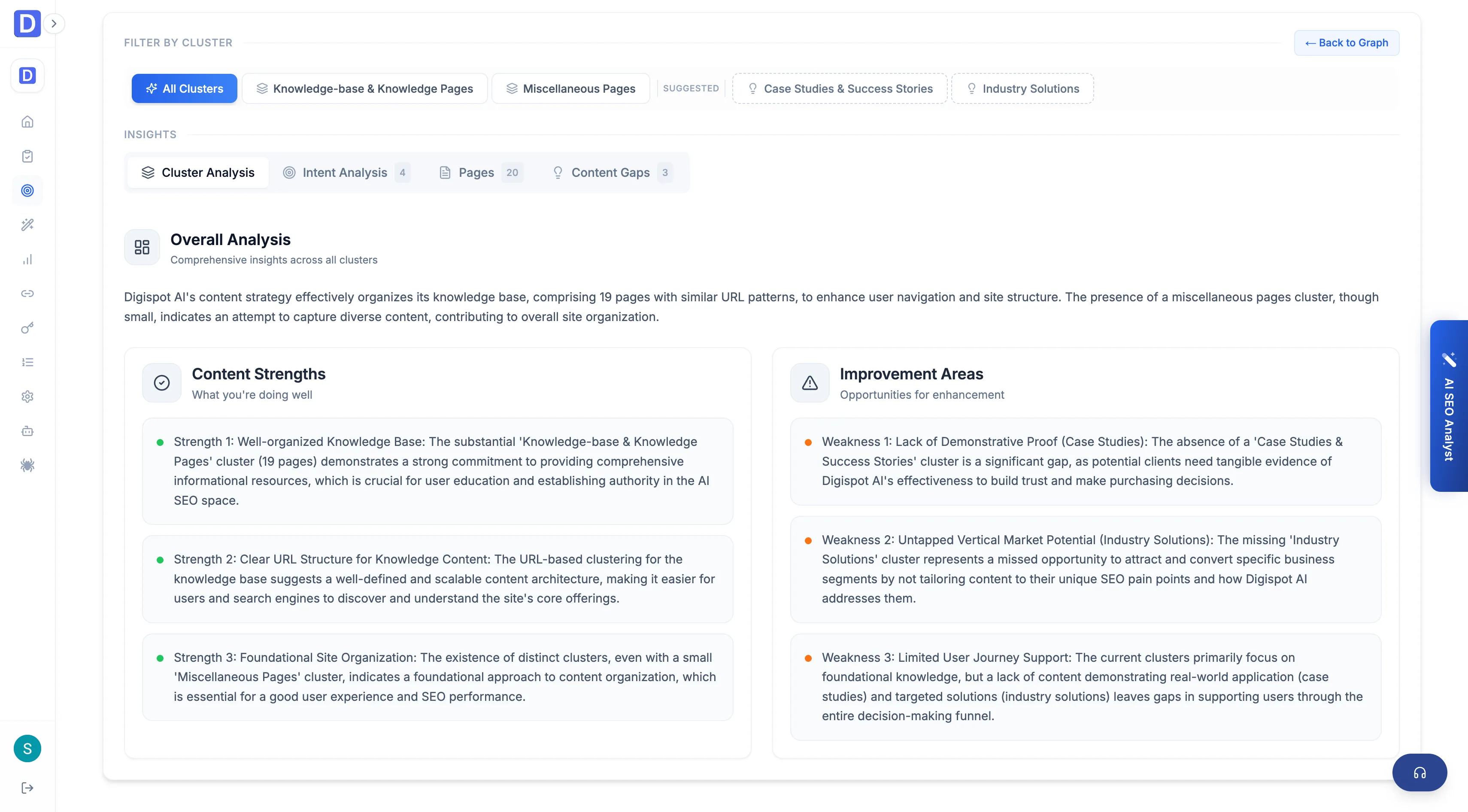Open settings gear in sidebar
Screen dimensions: 1468x812
coord(27,397)
